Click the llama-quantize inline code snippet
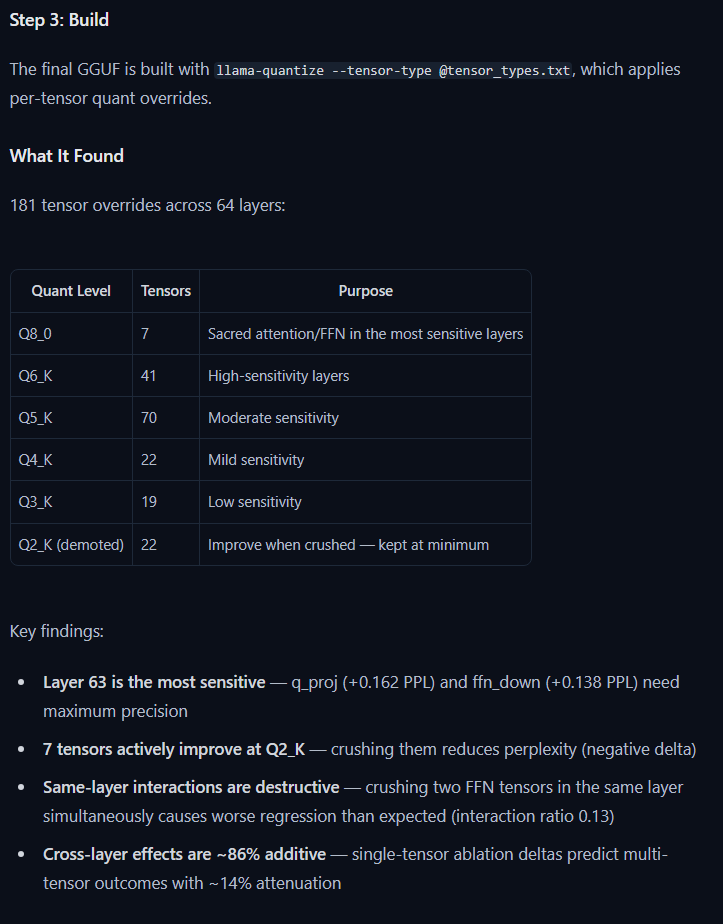This screenshot has height=924, width=723. [x=393, y=70]
